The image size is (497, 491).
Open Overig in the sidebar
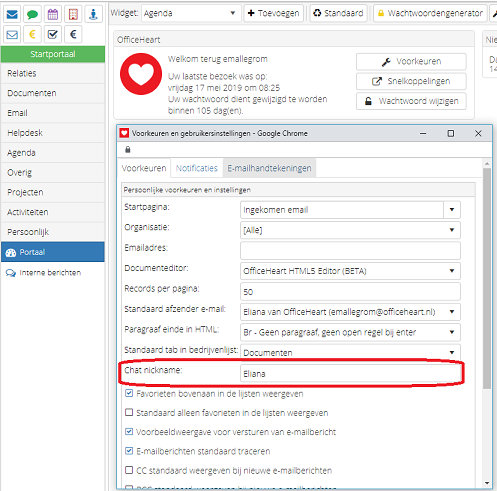(x=53, y=173)
